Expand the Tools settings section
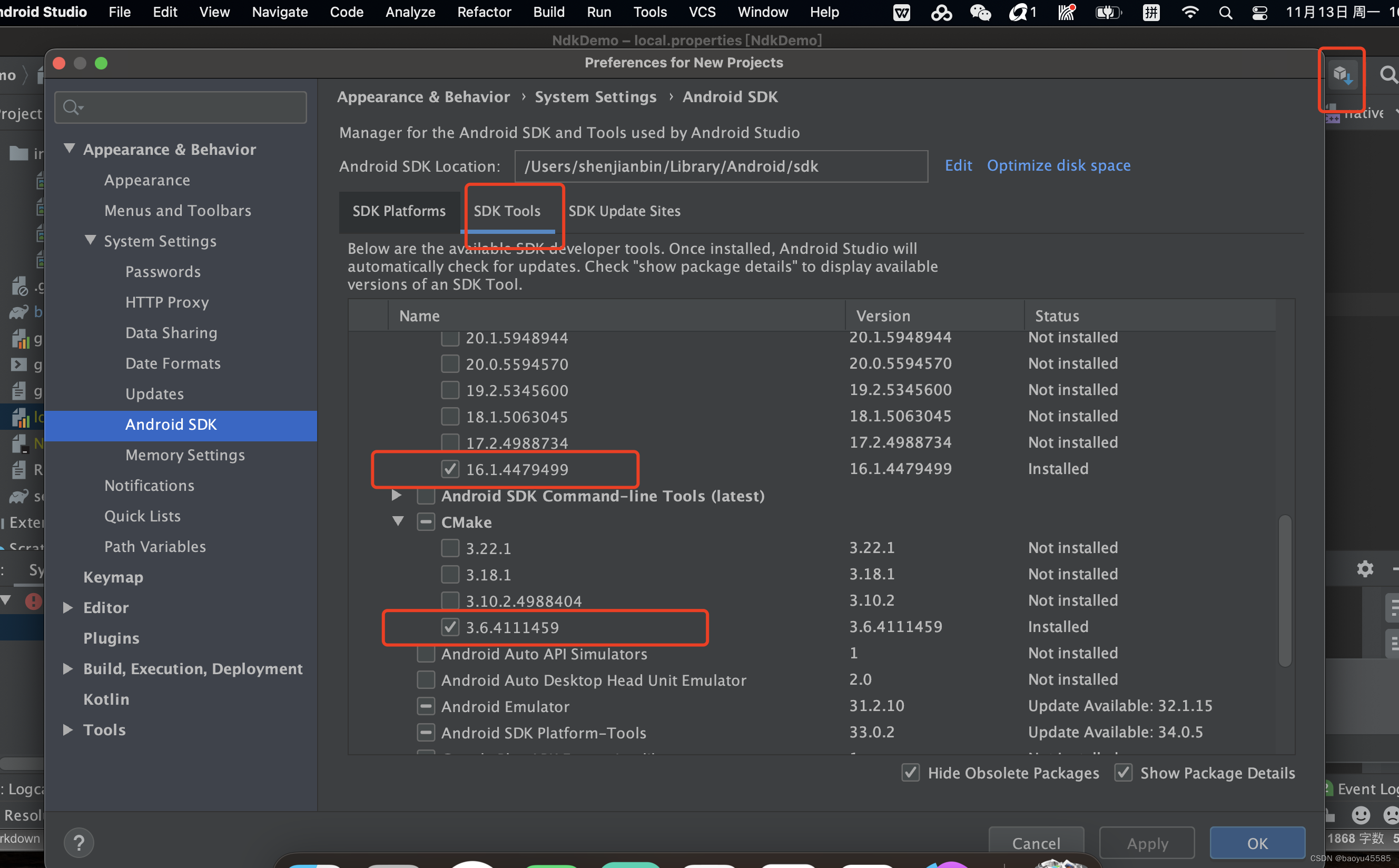Screen dimensions: 1399x868 68,729
